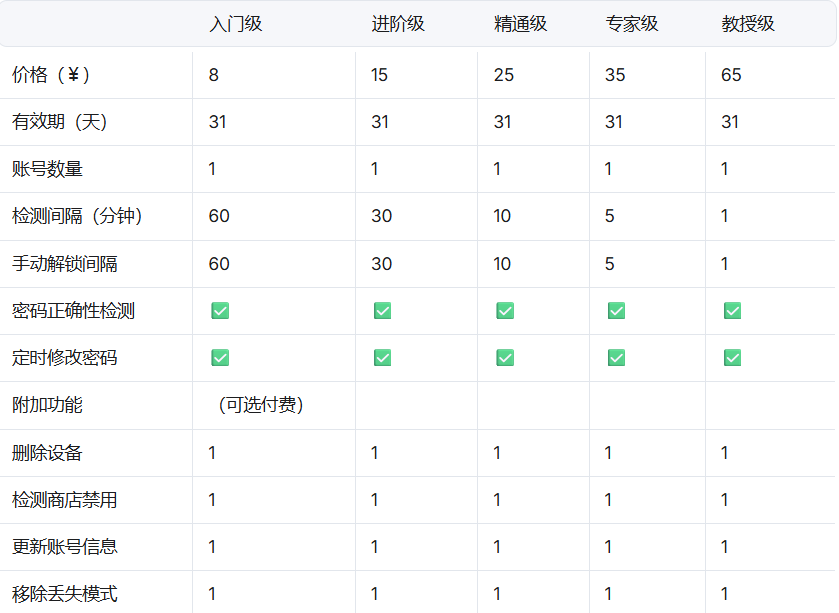Image resolution: width=839 pixels, height=613 pixels.
Task: Click 更新账号信息 value 1 under 进阶级
Action: point(375,547)
